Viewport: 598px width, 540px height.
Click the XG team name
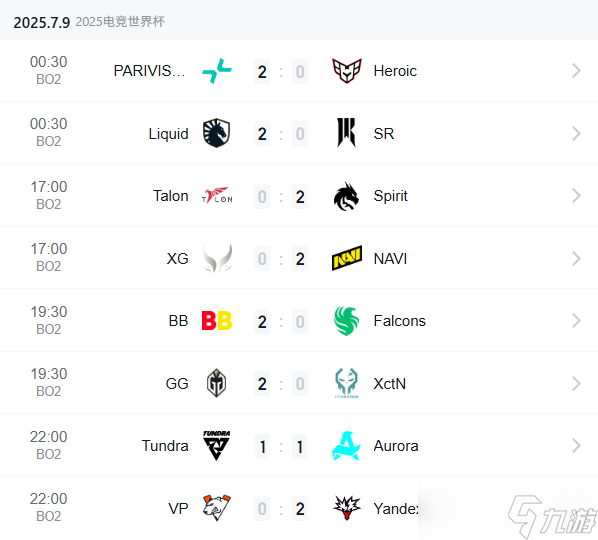point(177,259)
